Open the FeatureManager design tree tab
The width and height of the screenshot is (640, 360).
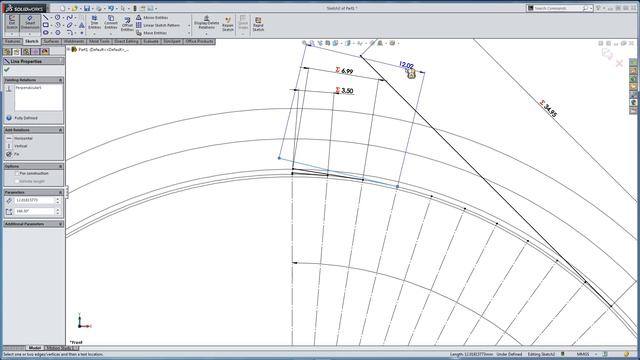pyautogui.click(x=7, y=52)
